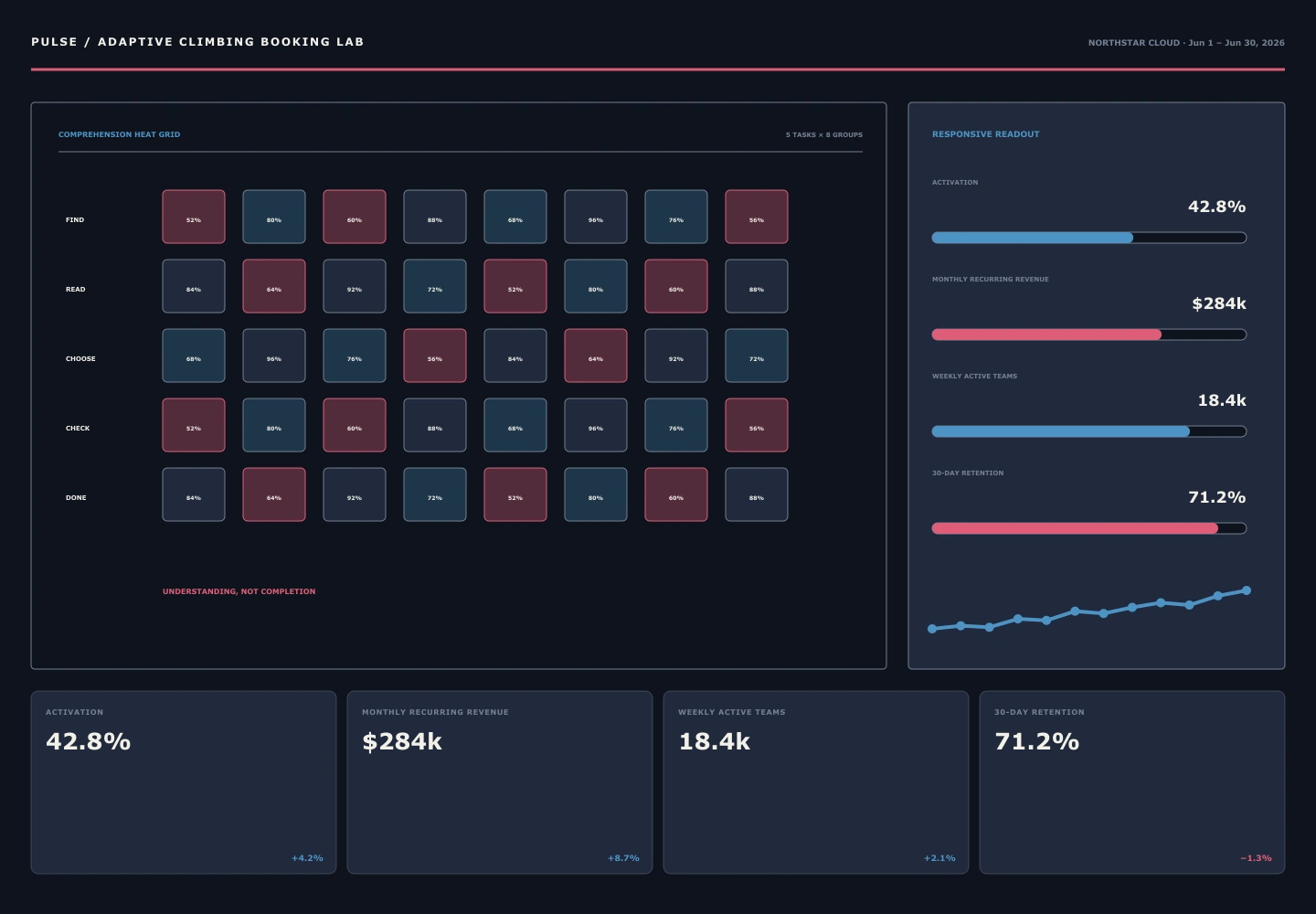Click the last point on the trend sparkline
The image size is (1316, 914).
tap(1247, 590)
